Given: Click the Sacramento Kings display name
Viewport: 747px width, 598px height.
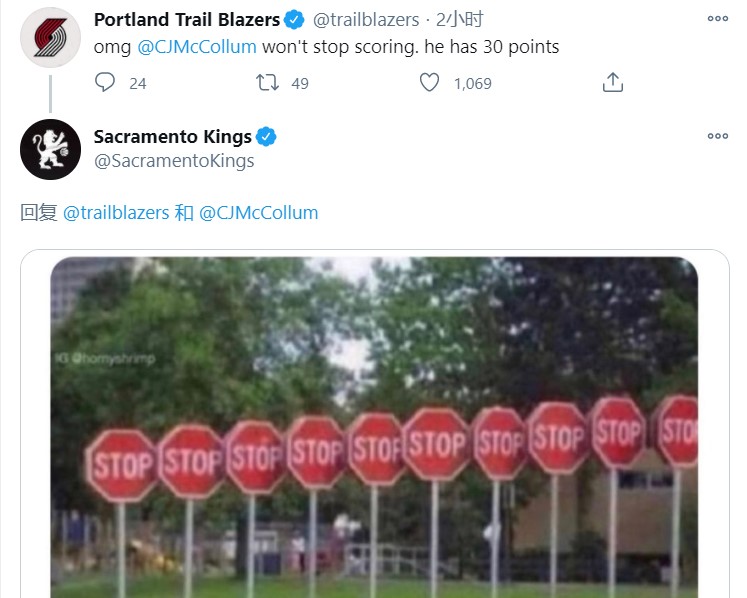Looking at the screenshot, I should pyautogui.click(x=172, y=137).
